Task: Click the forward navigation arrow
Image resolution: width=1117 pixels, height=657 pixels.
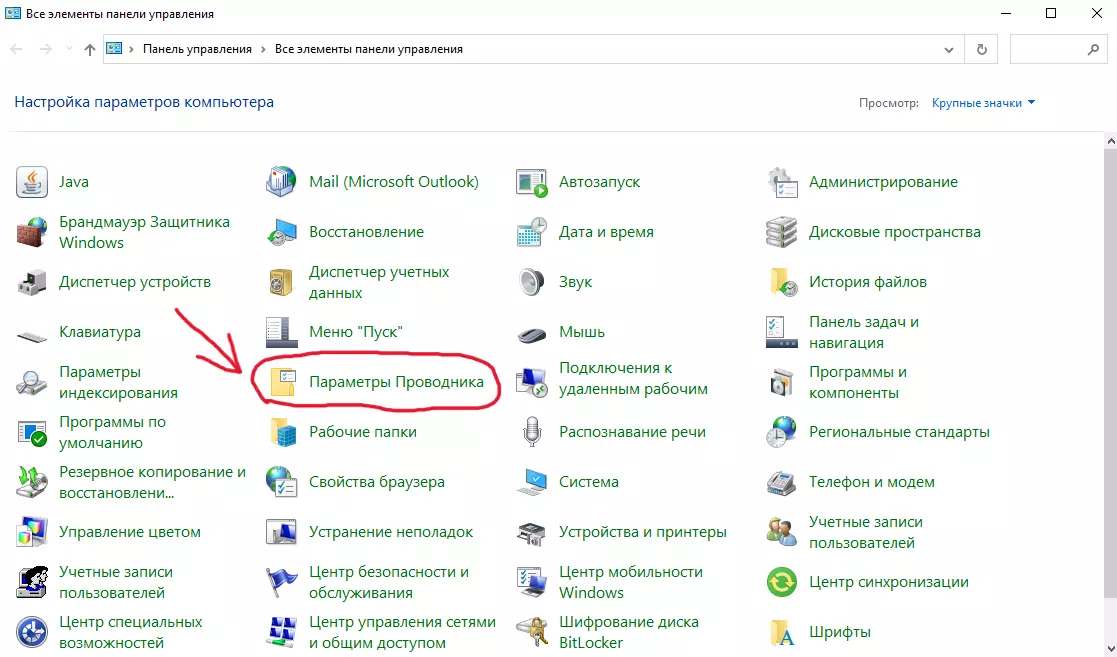Action: point(46,49)
